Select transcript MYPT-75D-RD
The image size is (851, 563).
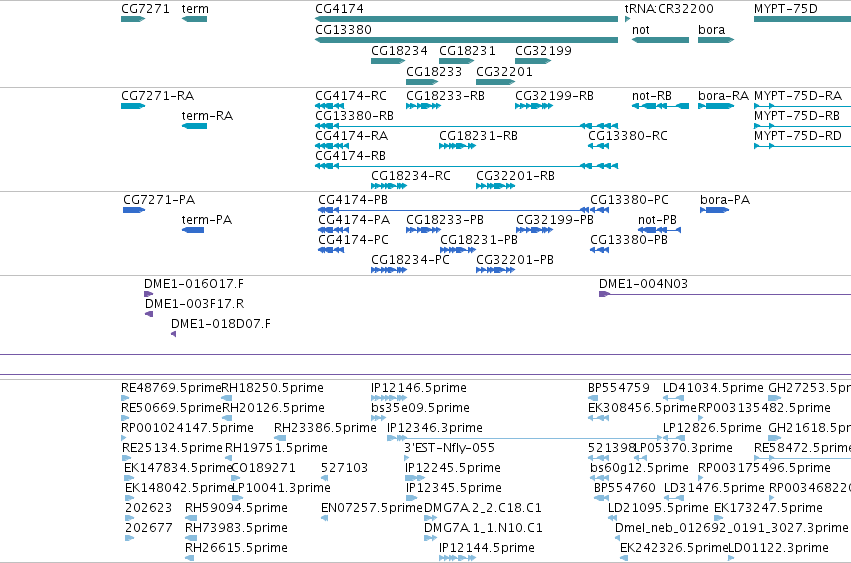pyautogui.click(x=802, y=146)
